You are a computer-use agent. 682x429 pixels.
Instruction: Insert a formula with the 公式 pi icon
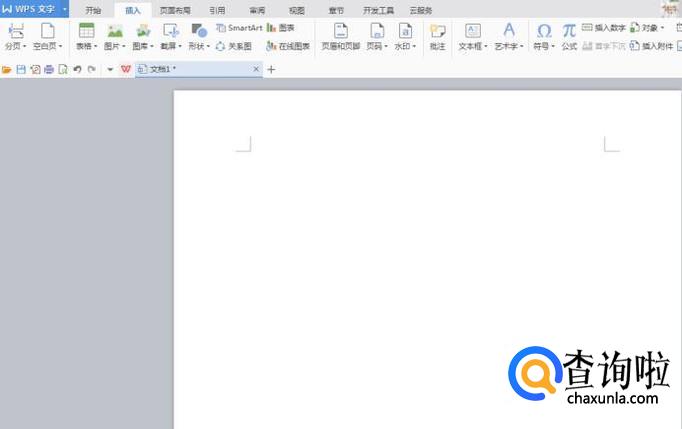[x=569, y=31]
